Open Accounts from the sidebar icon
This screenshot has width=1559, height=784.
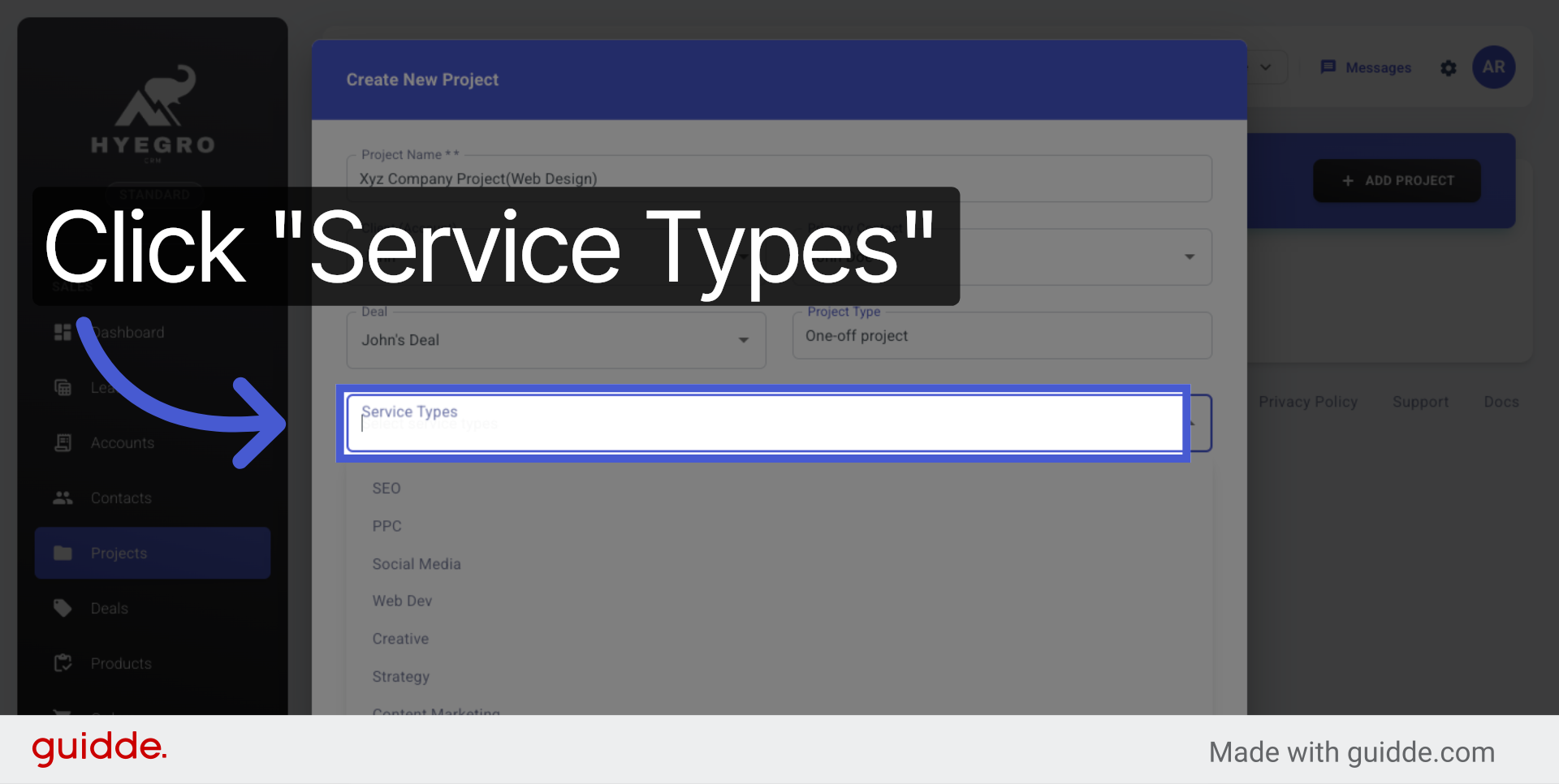(x=63, y=442)
